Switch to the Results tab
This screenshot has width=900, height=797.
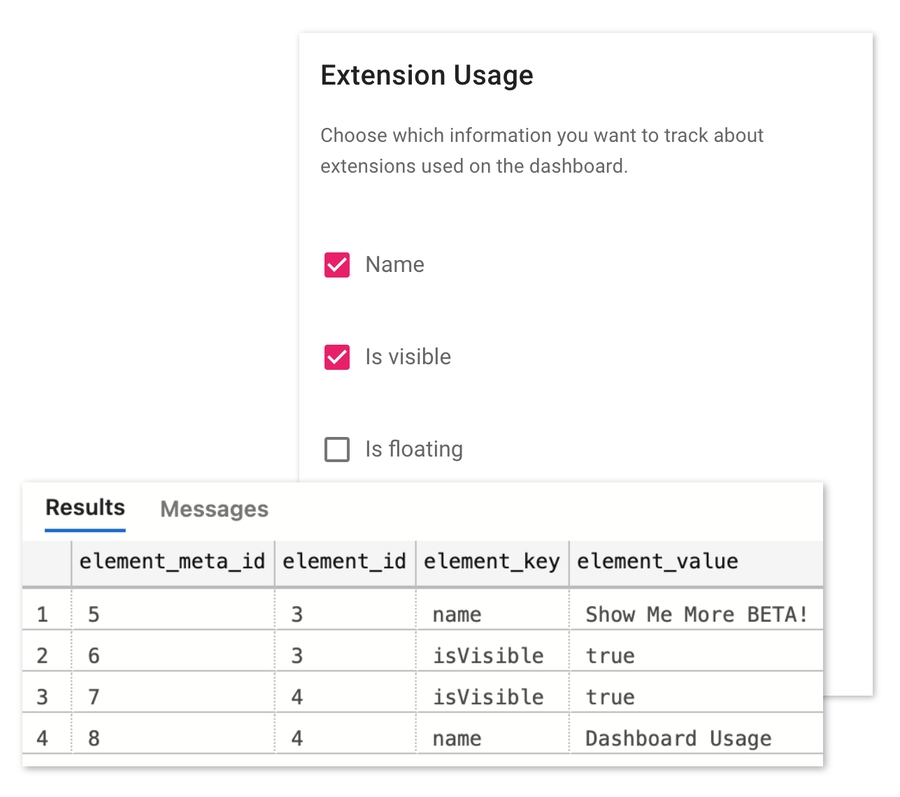pos(84,507)
